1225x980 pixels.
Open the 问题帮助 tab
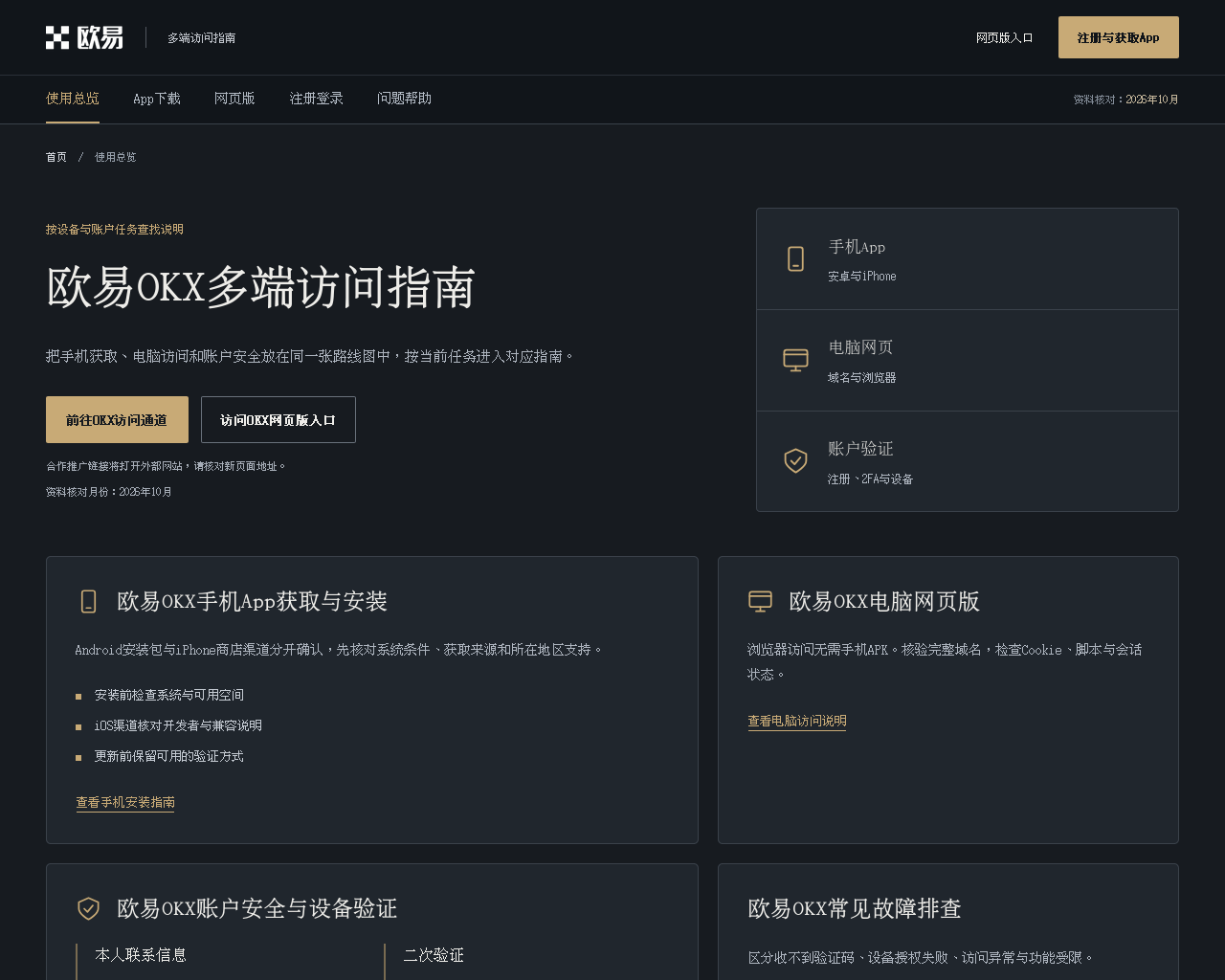(x=404, y=99)
